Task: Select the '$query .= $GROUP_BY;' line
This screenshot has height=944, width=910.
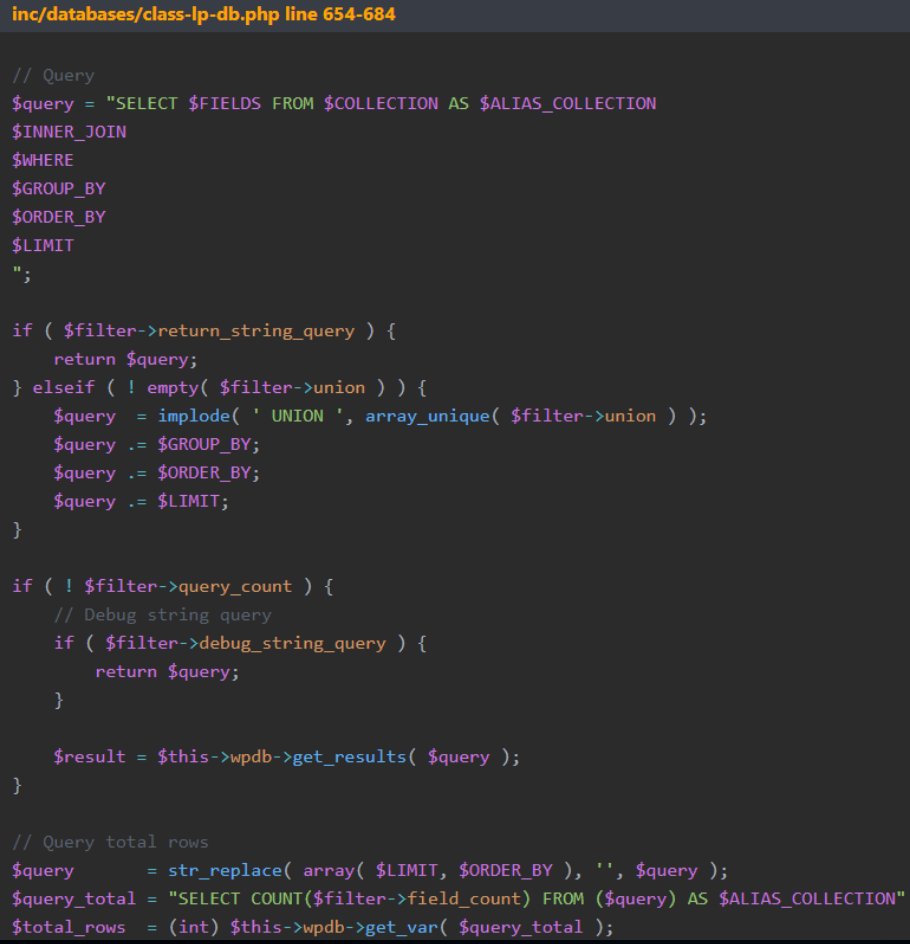Action: tap(156, 444)
